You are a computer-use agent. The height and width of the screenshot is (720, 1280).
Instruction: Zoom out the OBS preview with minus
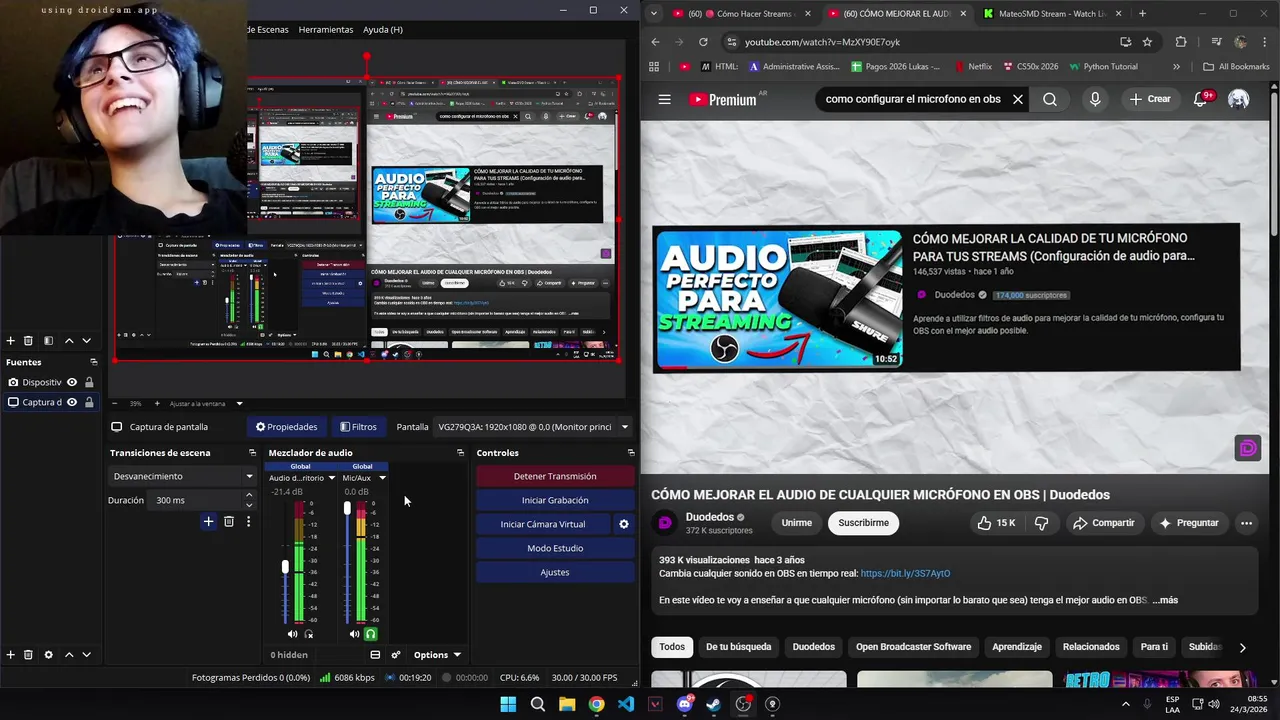point(114,403)
